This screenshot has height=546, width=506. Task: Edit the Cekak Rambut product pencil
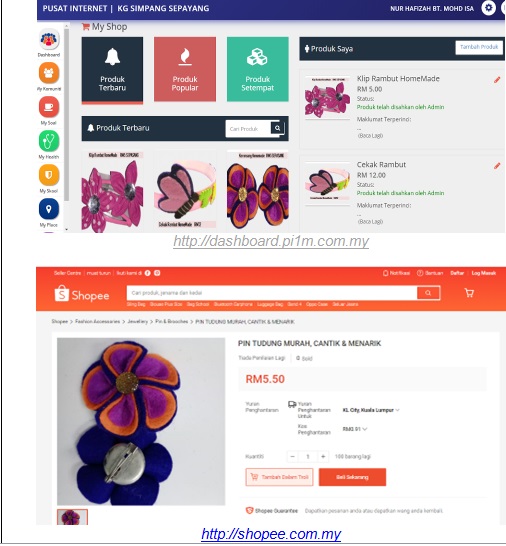[497, 166]
